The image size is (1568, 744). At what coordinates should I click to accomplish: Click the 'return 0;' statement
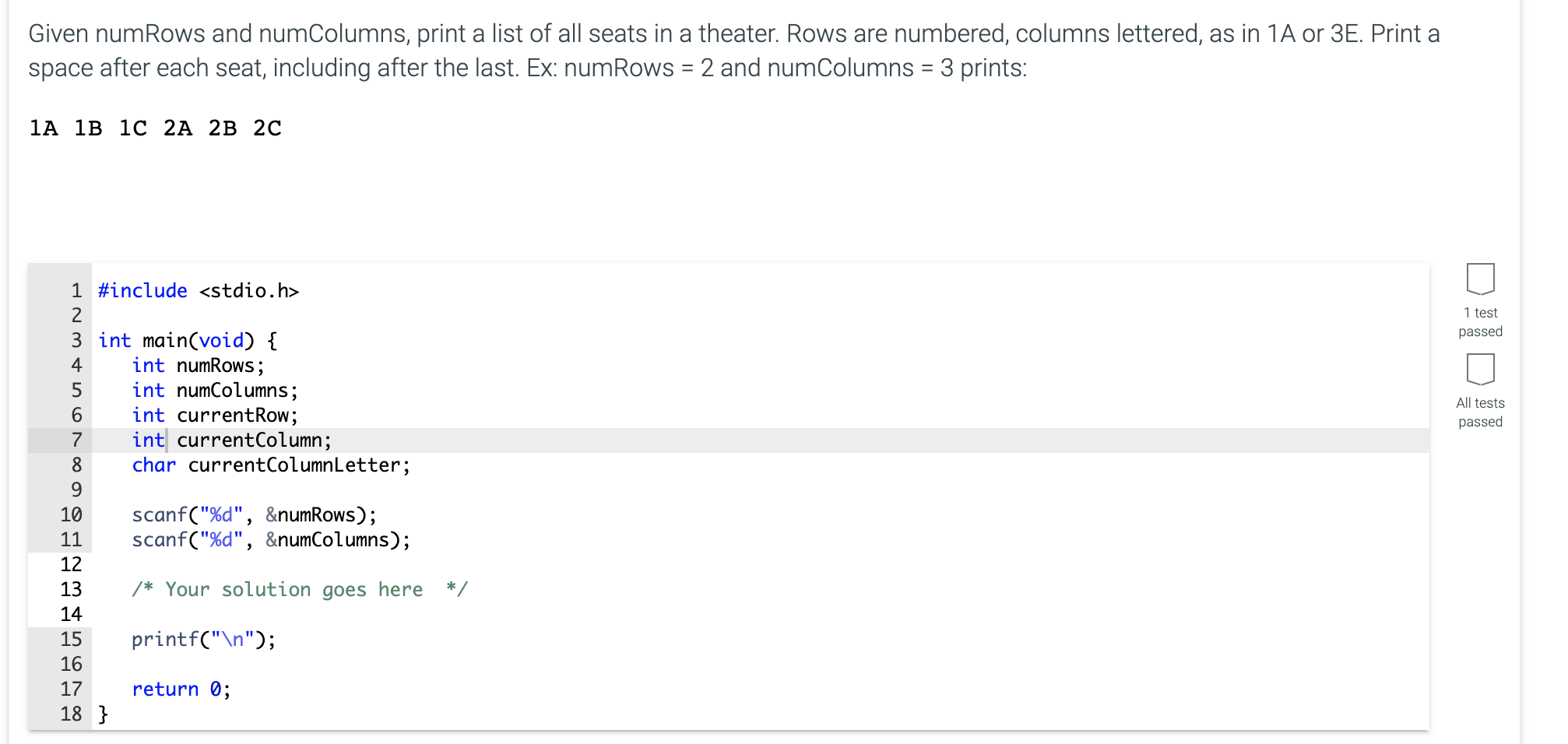pyautogui.click(x=181, y=689)
